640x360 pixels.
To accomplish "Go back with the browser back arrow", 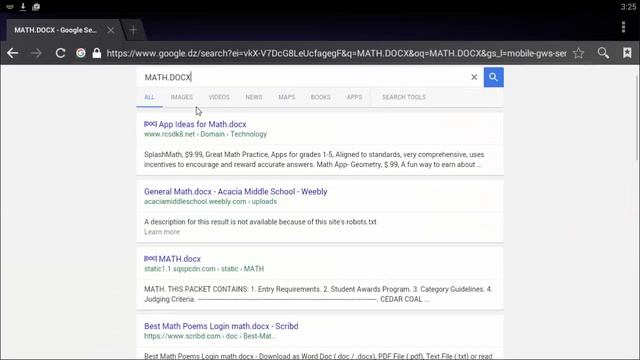I will click(x=13, y=53).
